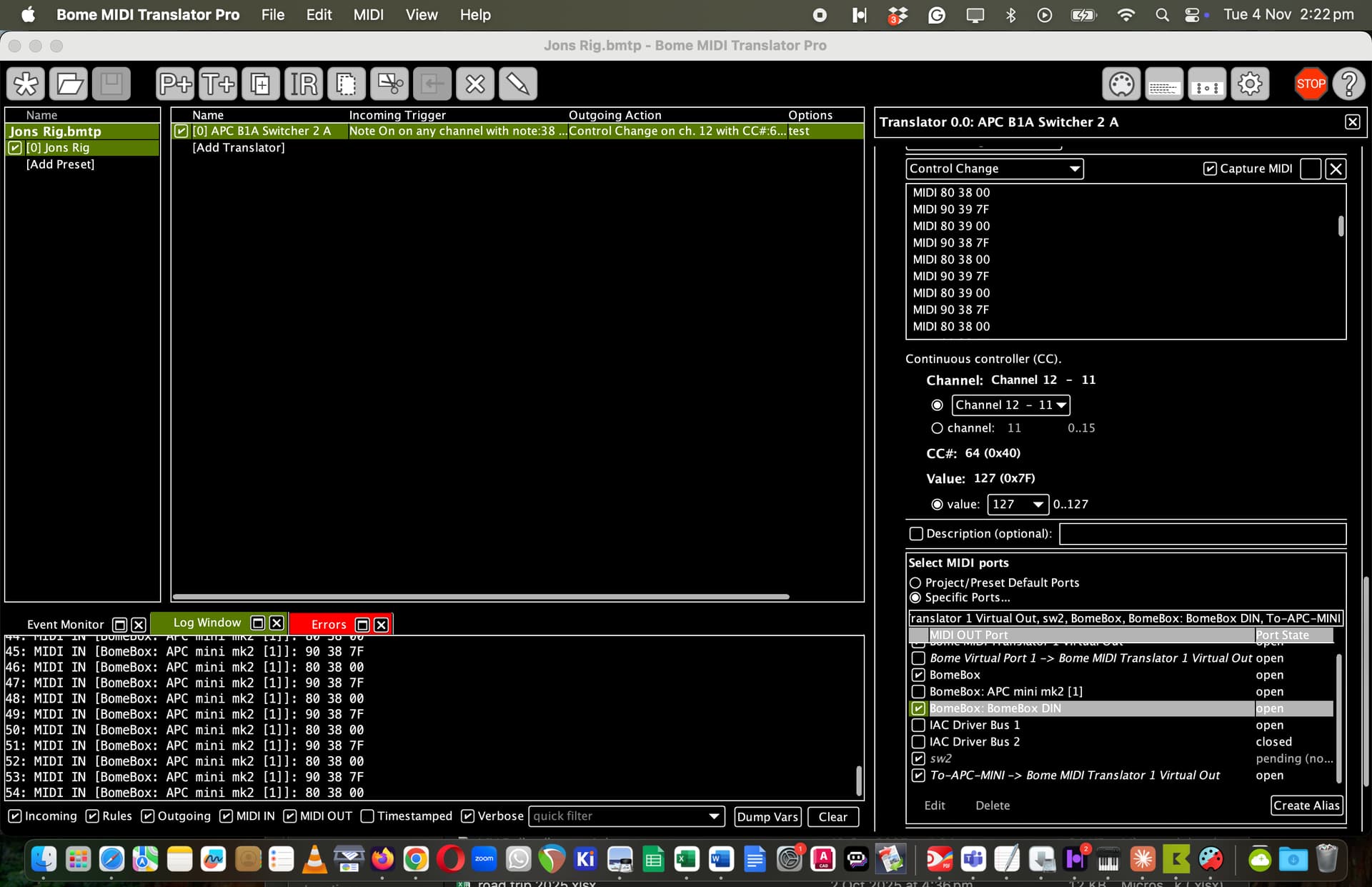This screenshot has height=887, width=1372.
Task: Select the Project/Preset Default Ports radio button
Action: [x=915, y=583]
